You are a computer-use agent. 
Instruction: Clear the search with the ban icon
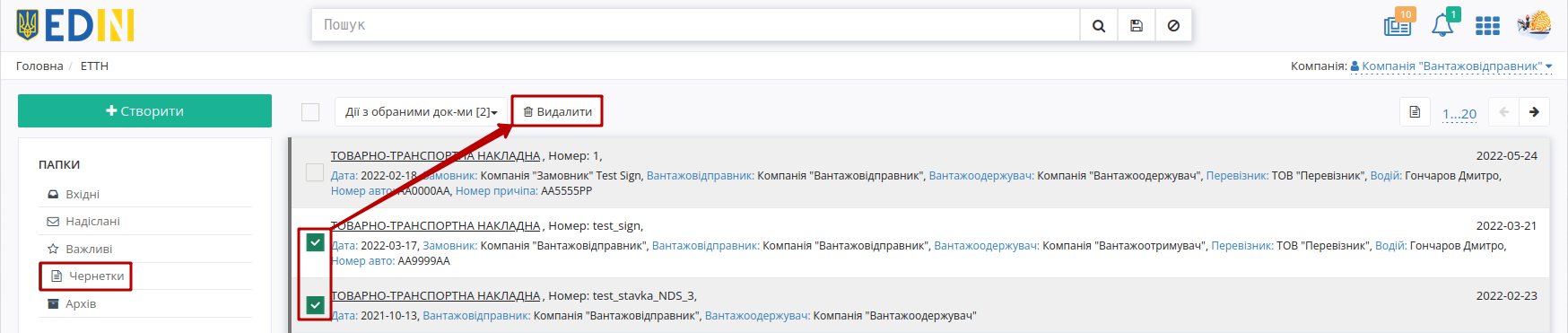click(1173, 25)
